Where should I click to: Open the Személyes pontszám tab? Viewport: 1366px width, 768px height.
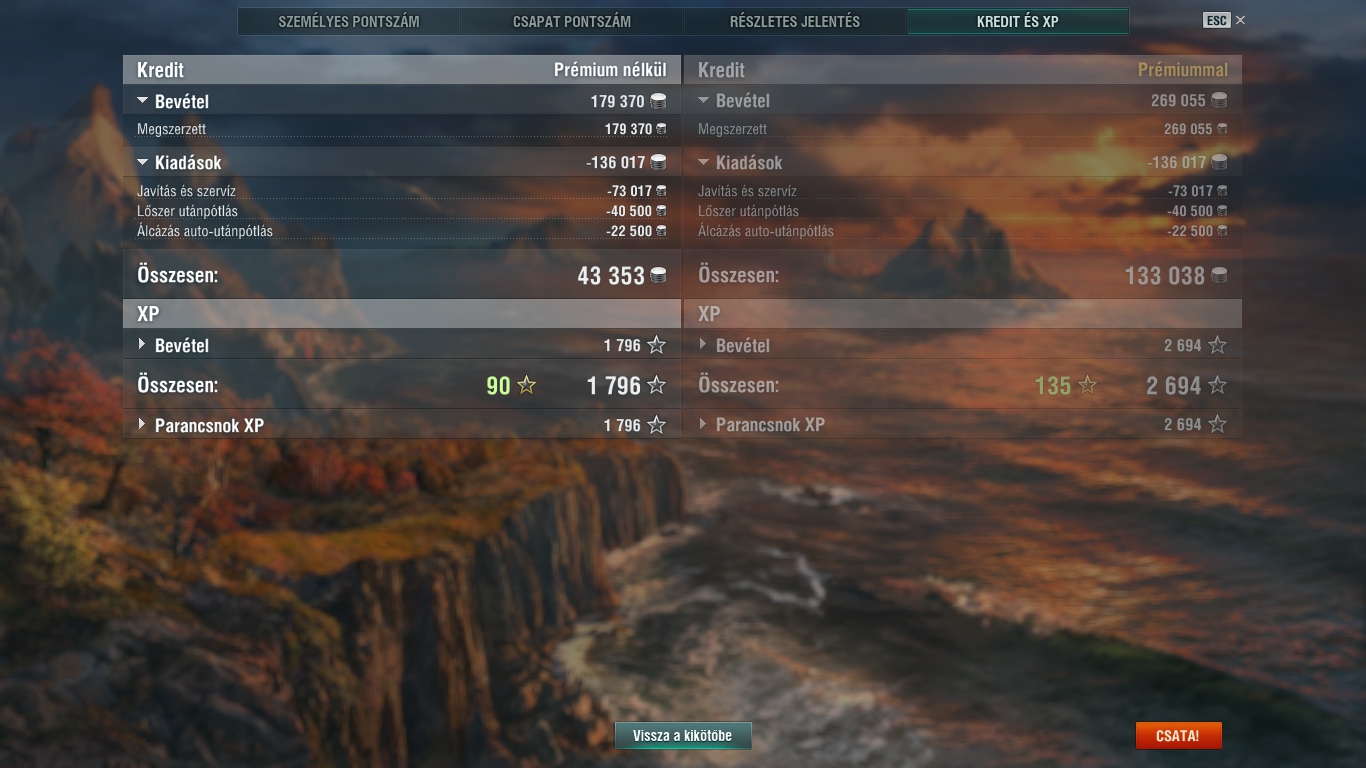point(349,21)
